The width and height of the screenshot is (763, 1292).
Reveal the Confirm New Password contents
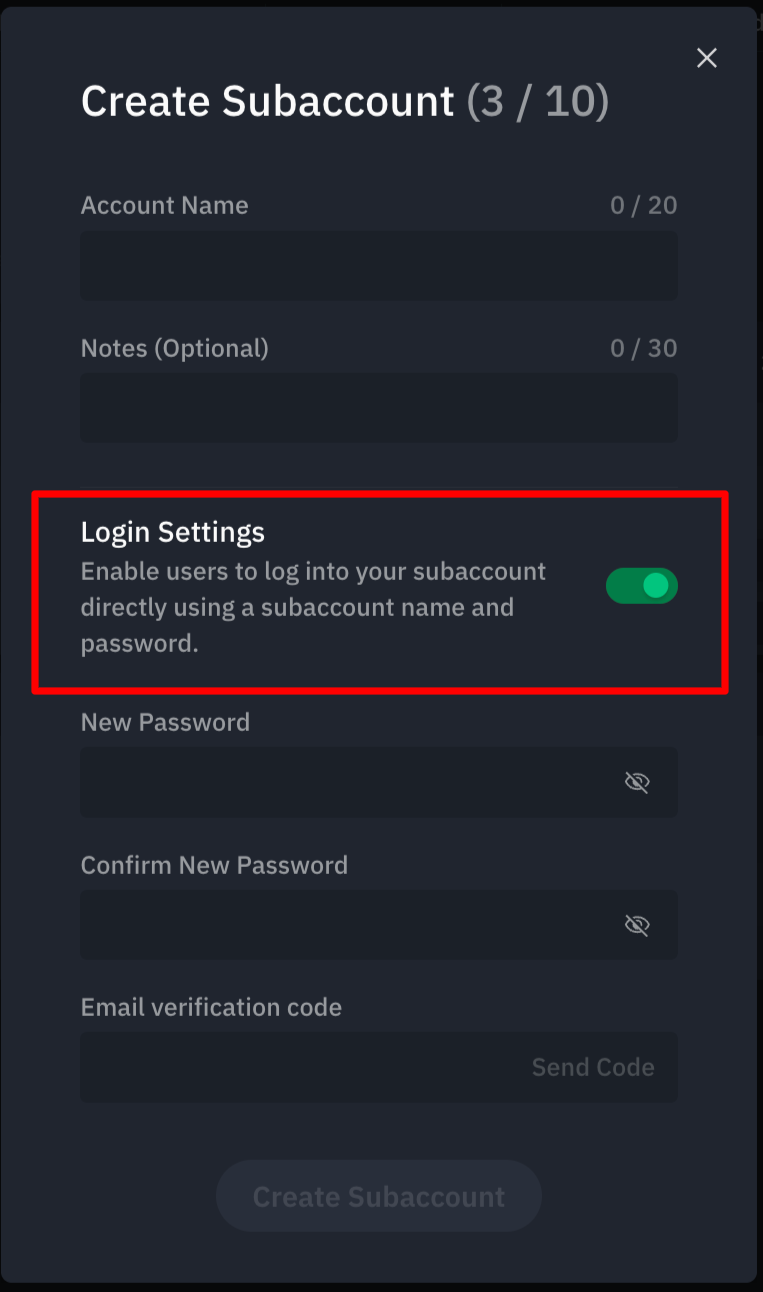(637, 925)
